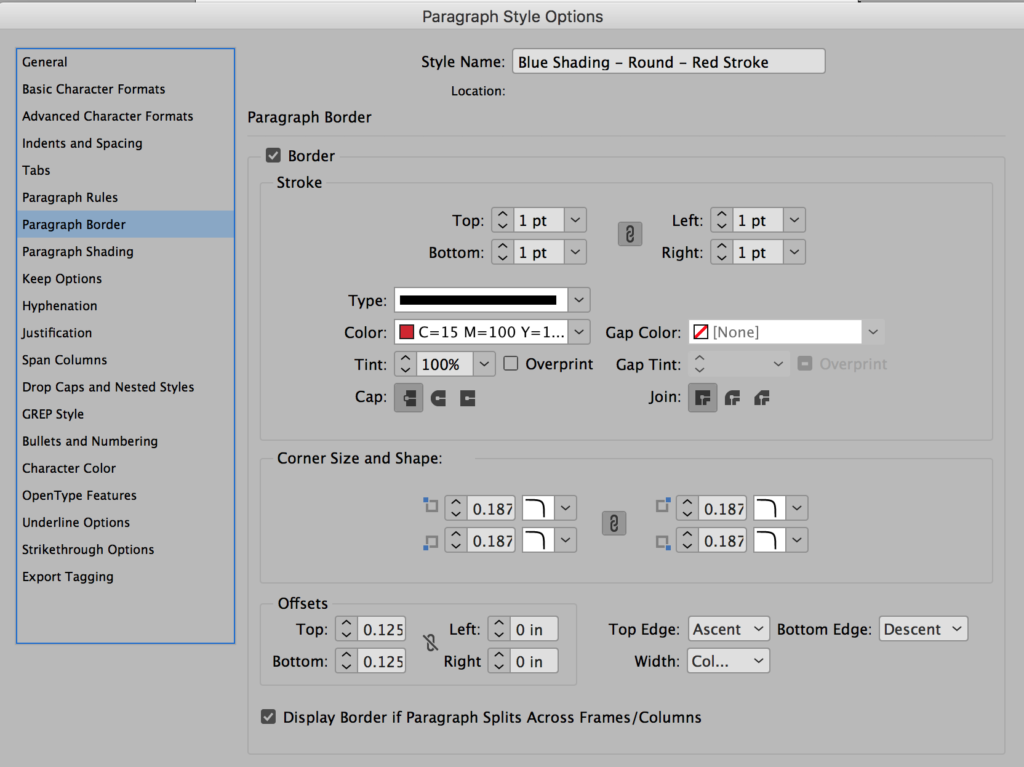Select the round join style
This screenshot has width=1024, height=767.
click(732, 398)
